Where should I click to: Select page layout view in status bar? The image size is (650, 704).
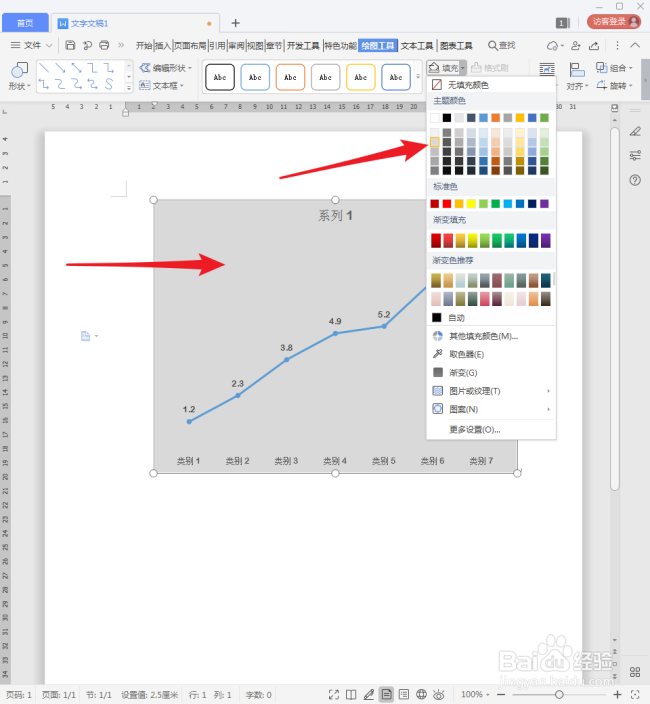(x=386, y=695)
